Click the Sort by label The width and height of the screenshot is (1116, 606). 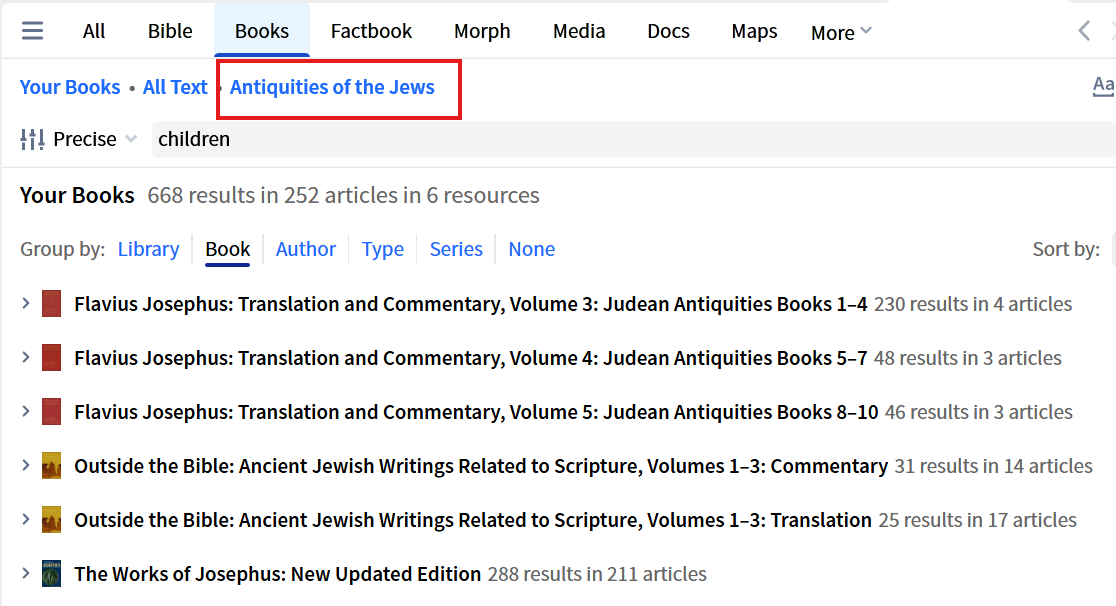pos(1065,249)
